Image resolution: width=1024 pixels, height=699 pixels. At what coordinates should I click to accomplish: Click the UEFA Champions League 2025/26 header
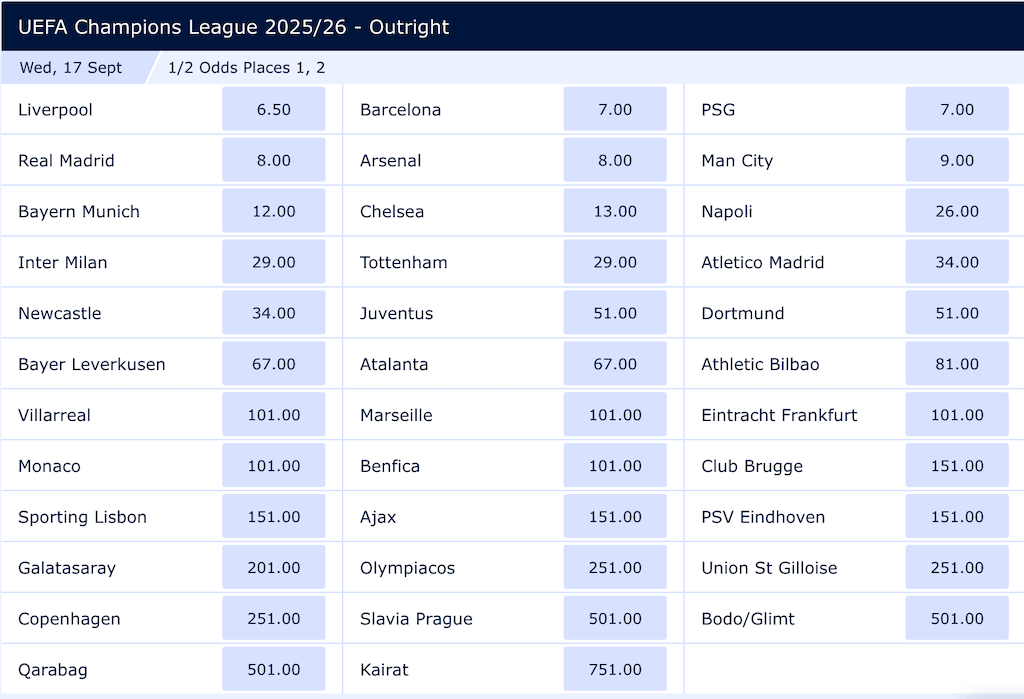[232, 27]
